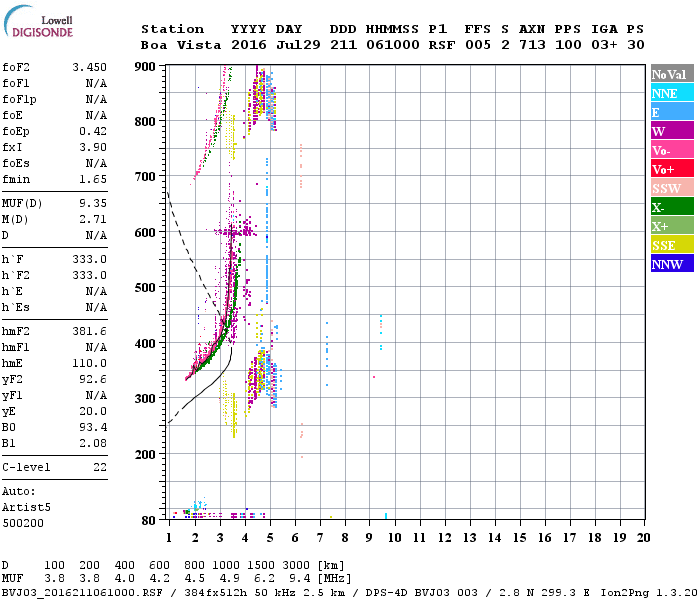
Task: Click the Lowell Digisonde logo
Action: point(38,21)
